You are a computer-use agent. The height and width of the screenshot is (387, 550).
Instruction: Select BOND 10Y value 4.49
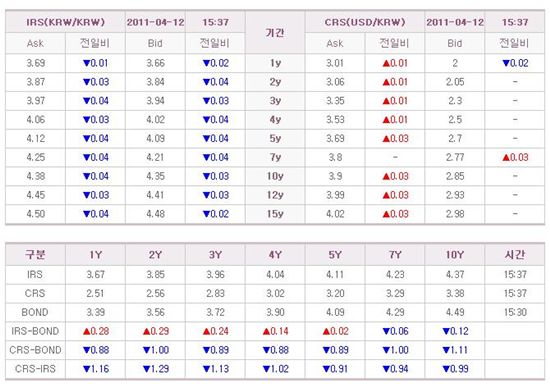tap(455, 312)
